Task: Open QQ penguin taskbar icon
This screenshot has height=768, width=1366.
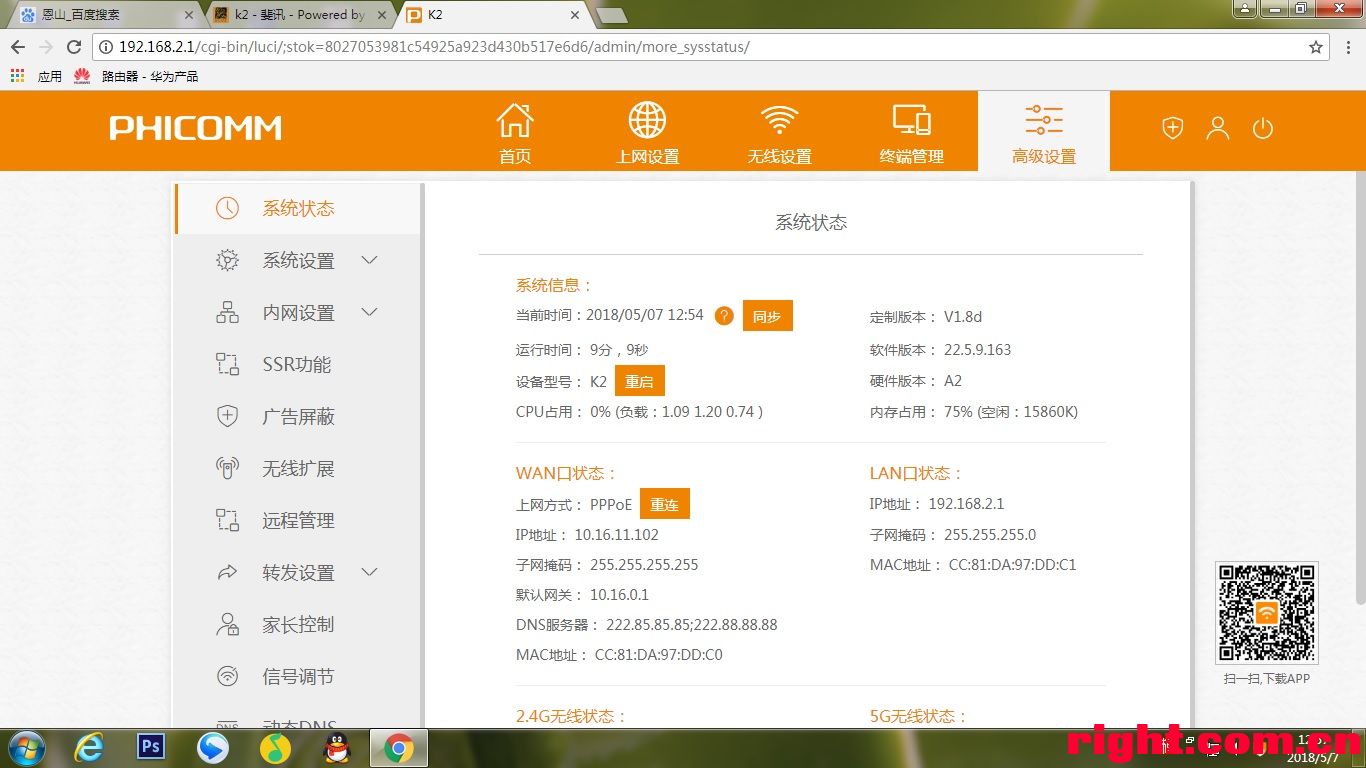Action: coord(337,747)
